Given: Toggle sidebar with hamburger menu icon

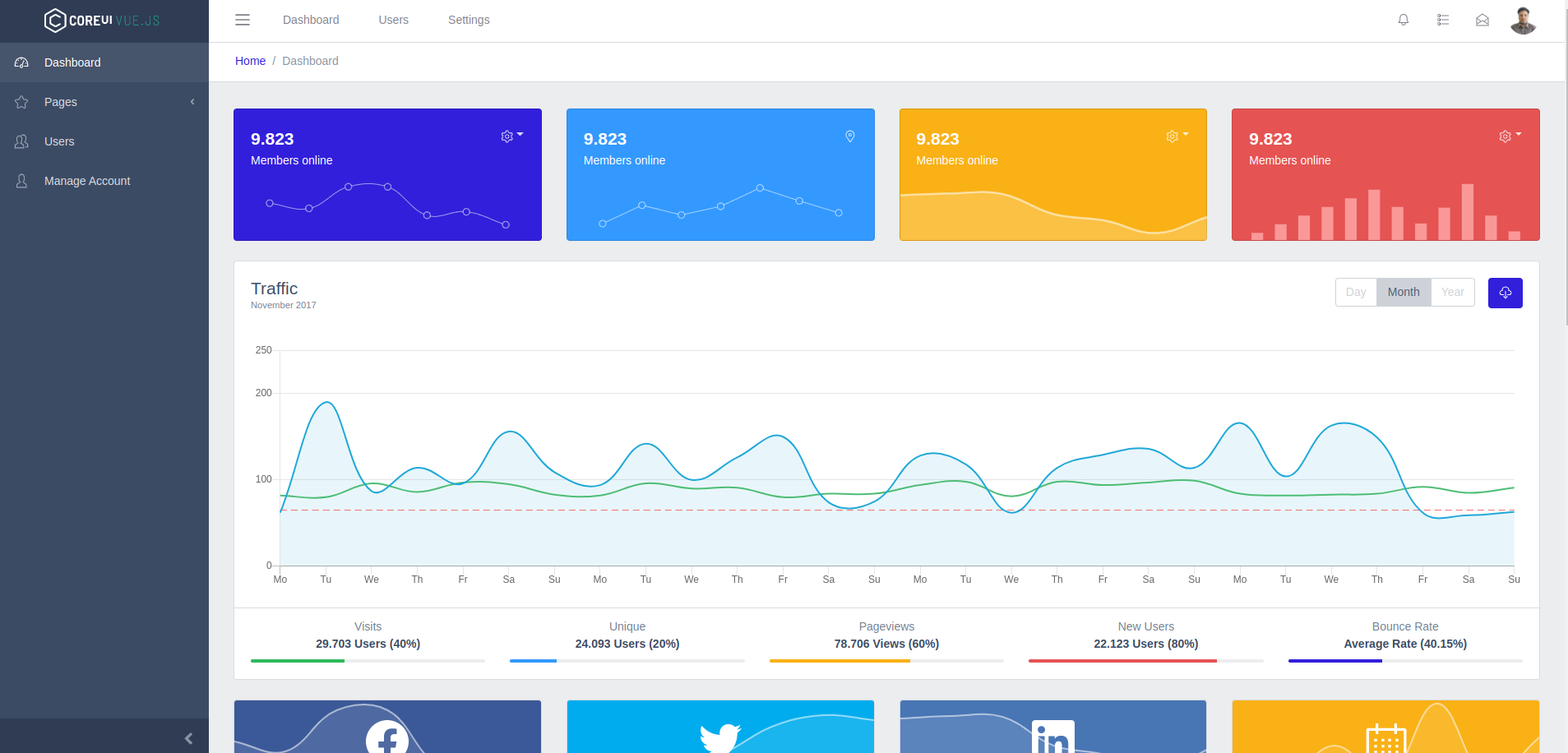Looking at the screenshot, I should pyautogui.click(x=243, y=20).
